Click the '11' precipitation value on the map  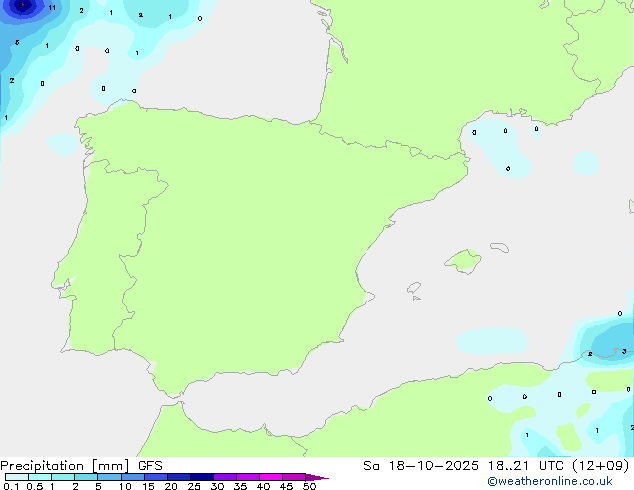point(52,8)
